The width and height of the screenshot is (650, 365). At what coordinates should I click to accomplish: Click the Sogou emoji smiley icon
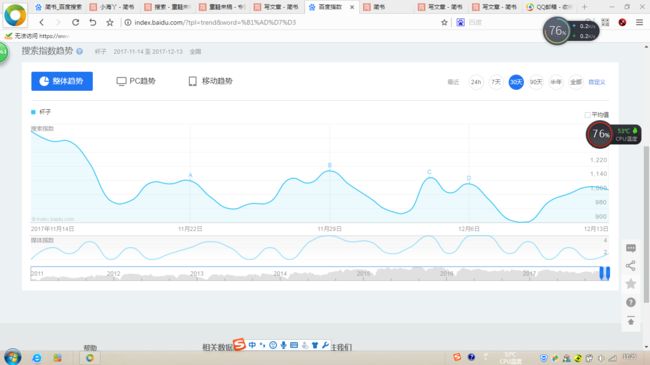pyautogui.click(x=273, y=345)
